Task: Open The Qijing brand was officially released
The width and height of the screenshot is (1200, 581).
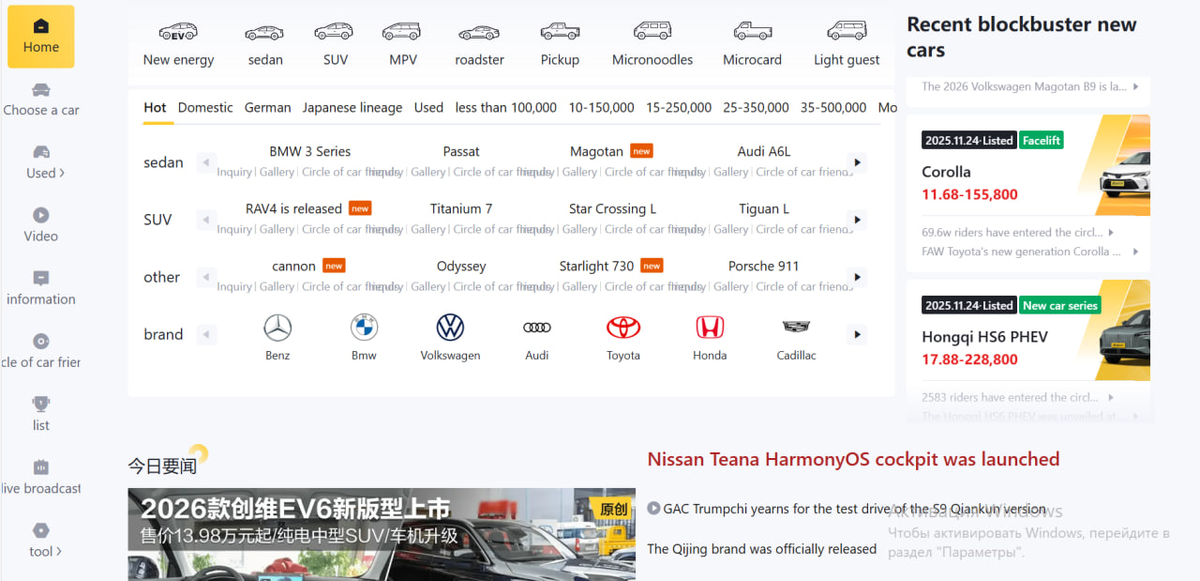Action: [x=762, y=549]
